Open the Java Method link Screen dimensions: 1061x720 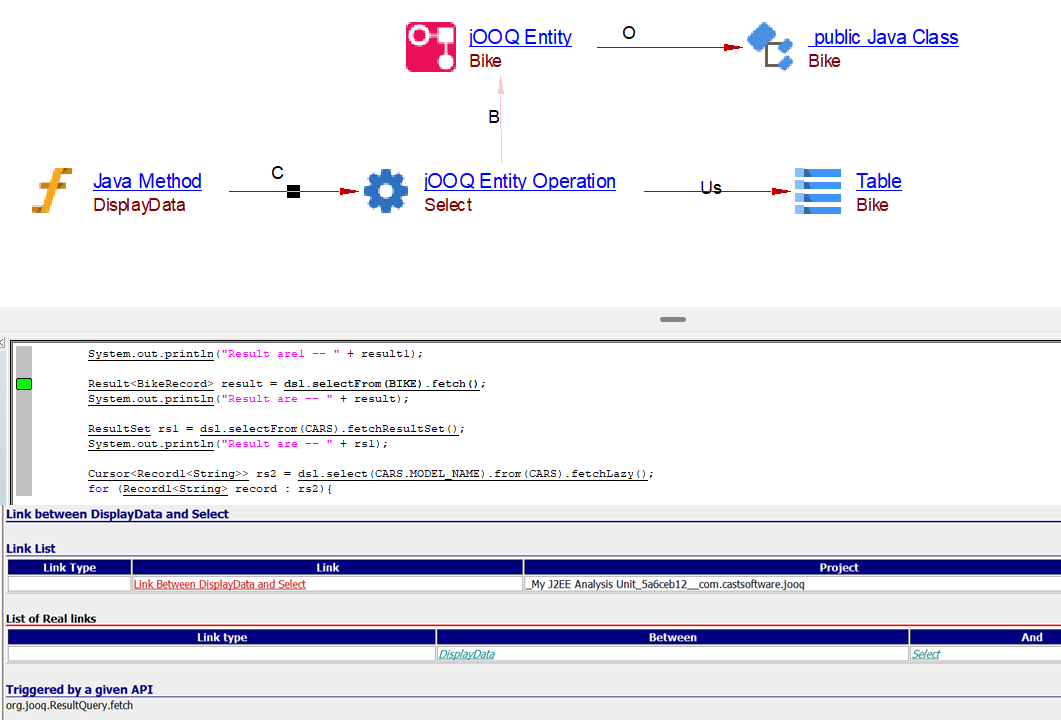147,181
